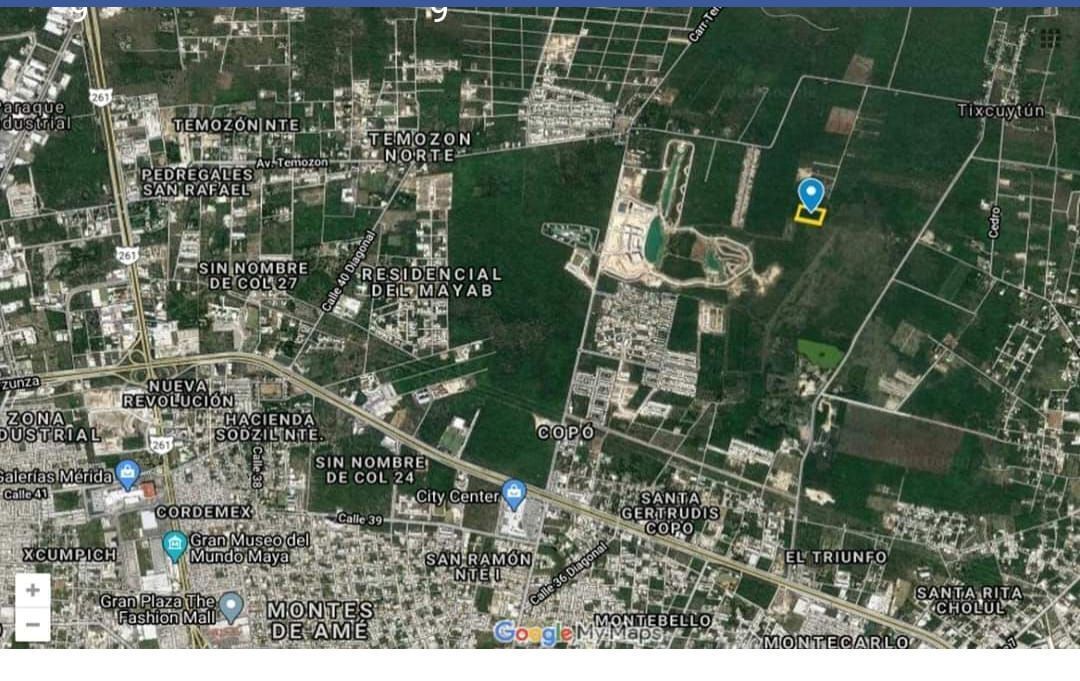Screen dimensions: 1080x681
Task: Select the Cordemex area label
Action: (204, 512)
